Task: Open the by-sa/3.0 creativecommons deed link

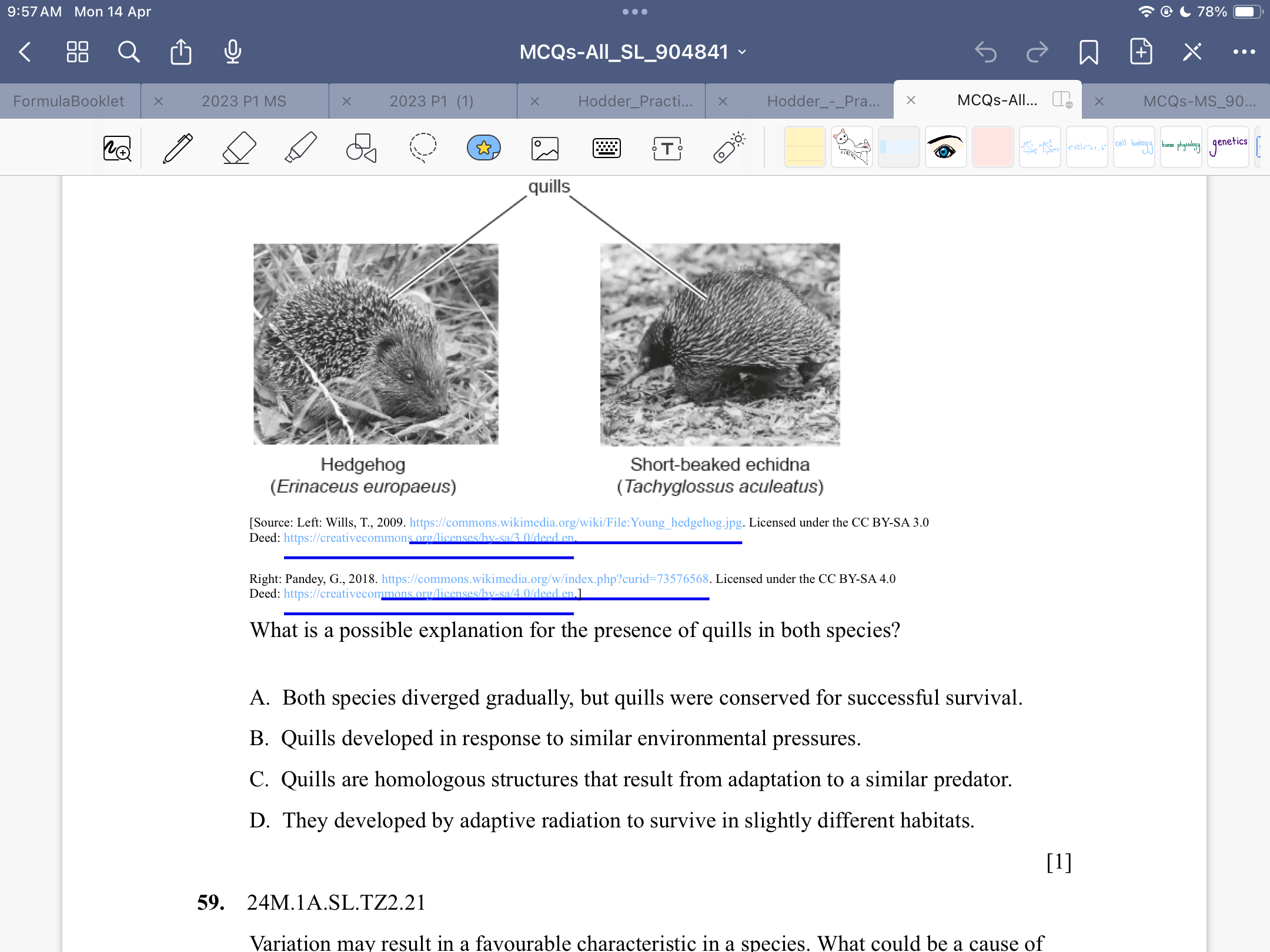Action: tap(429, 538)
